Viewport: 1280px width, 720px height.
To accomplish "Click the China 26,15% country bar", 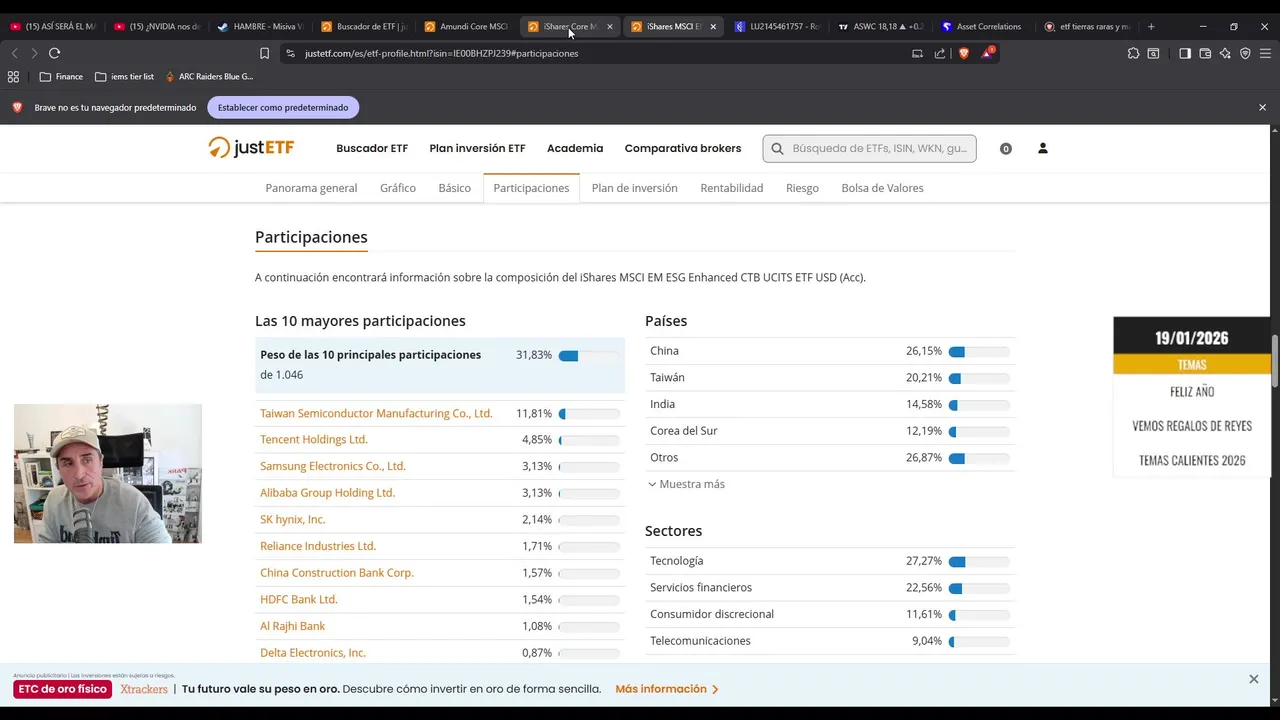I will [978, 351].
